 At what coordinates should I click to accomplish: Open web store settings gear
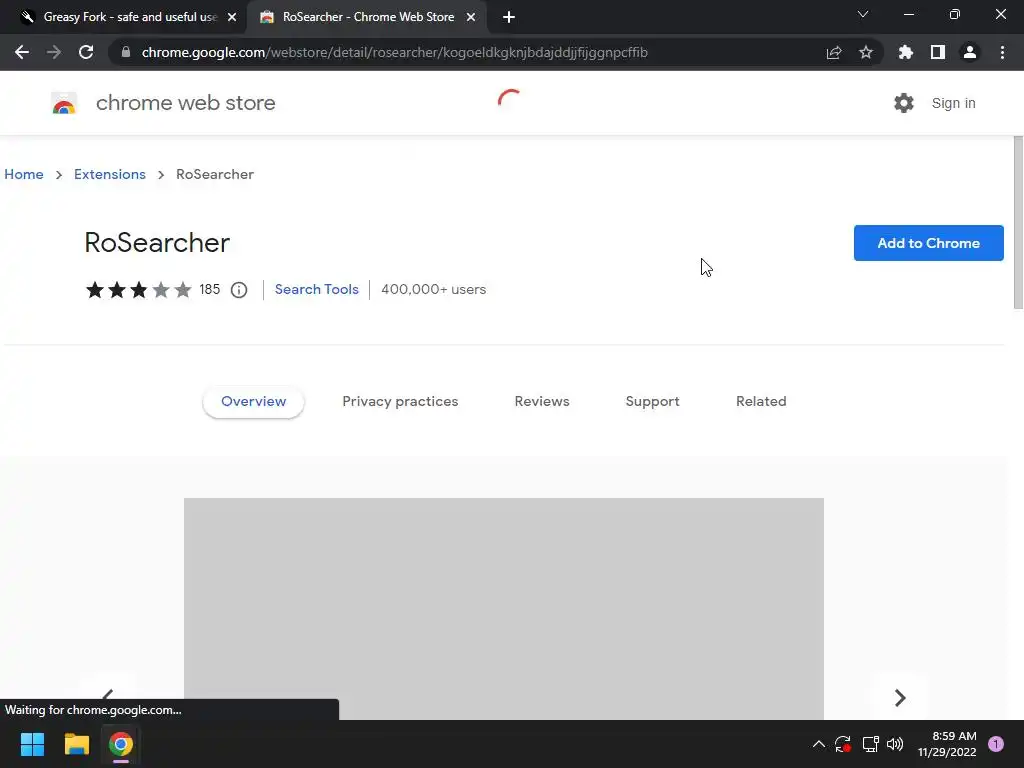pyautogui.click(x=904, y=103)
